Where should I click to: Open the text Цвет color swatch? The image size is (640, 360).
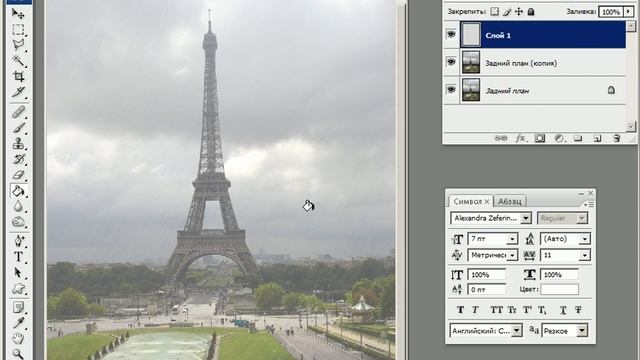point(559,289)
